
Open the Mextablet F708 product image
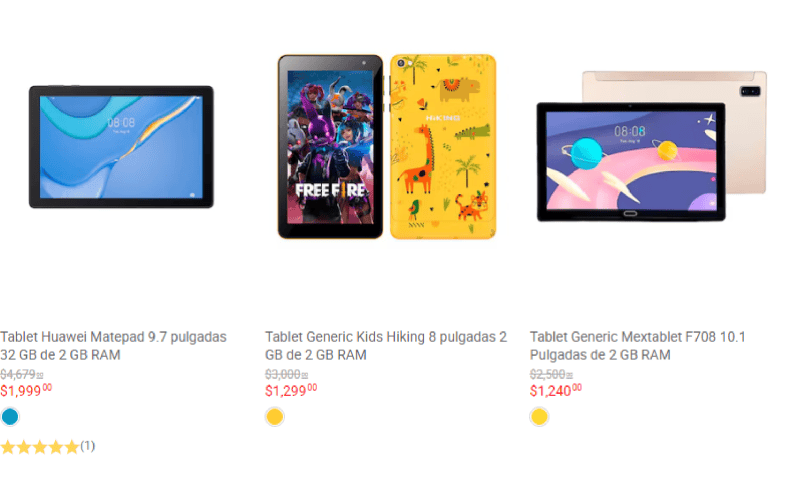(x=652, y=146)
